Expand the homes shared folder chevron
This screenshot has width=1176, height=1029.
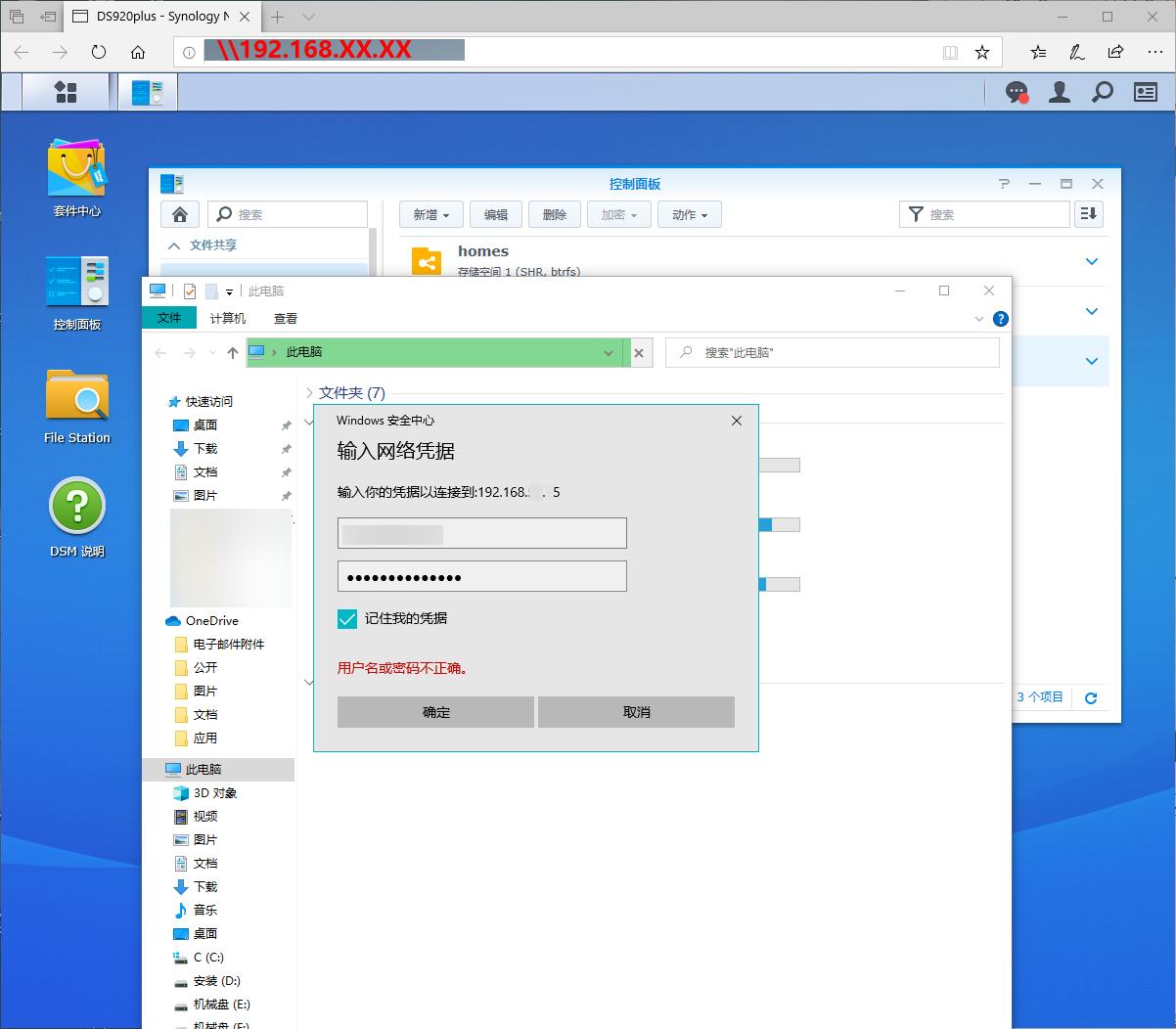pyautogui.click(x=1092, y=261)
